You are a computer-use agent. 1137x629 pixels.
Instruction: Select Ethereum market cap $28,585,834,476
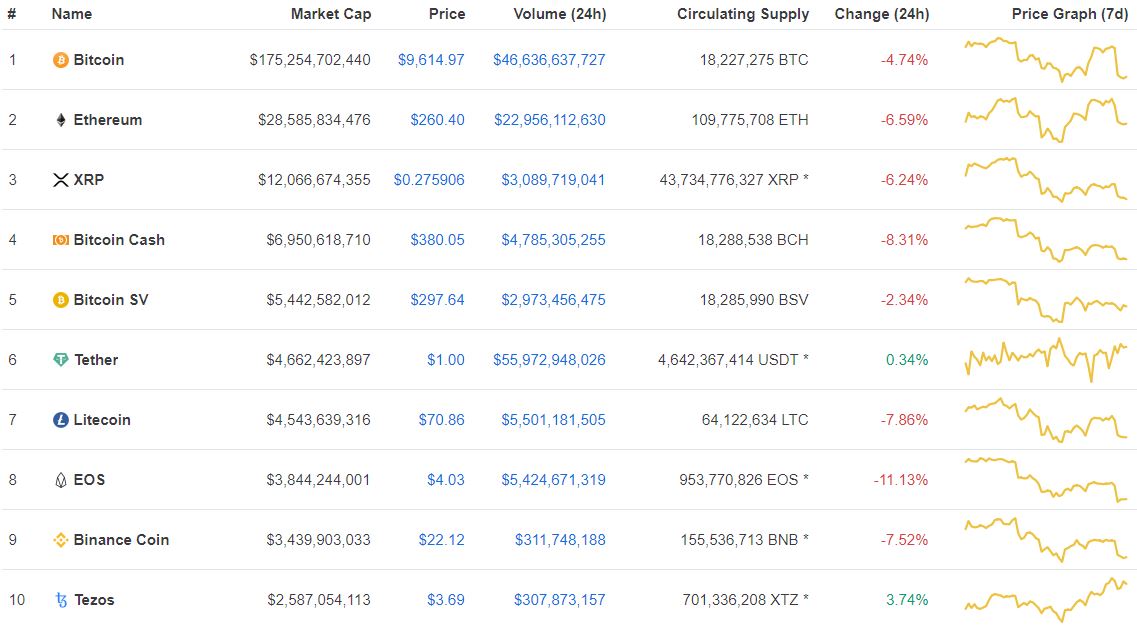pos(314,120)
